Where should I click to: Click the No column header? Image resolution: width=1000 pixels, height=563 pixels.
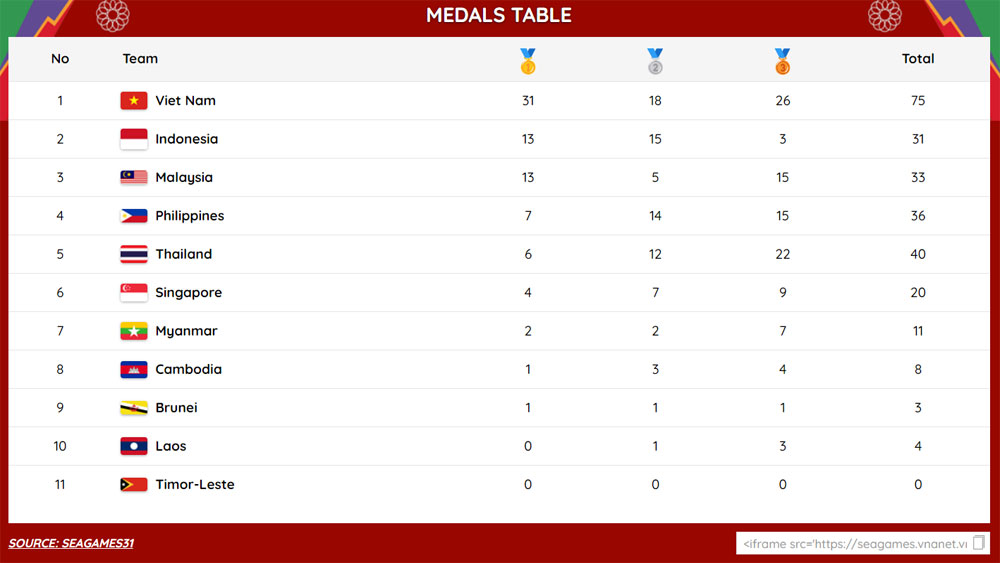60,59
